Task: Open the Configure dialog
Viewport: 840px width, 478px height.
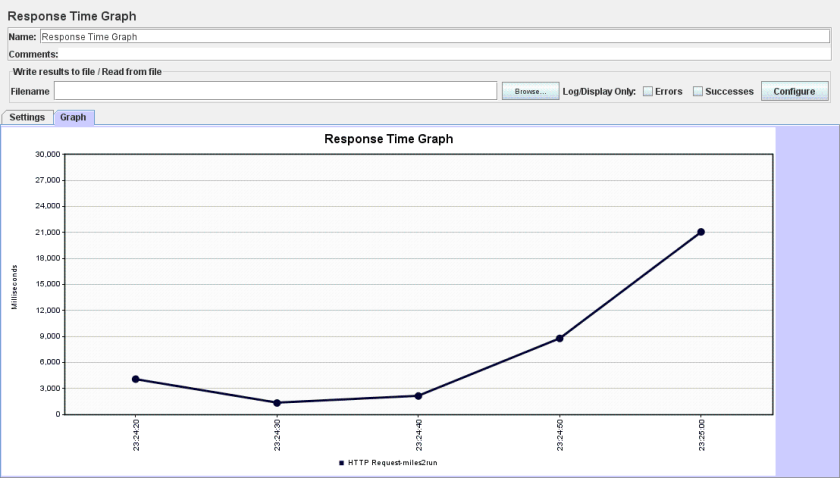Action: [x=795, y=91]
